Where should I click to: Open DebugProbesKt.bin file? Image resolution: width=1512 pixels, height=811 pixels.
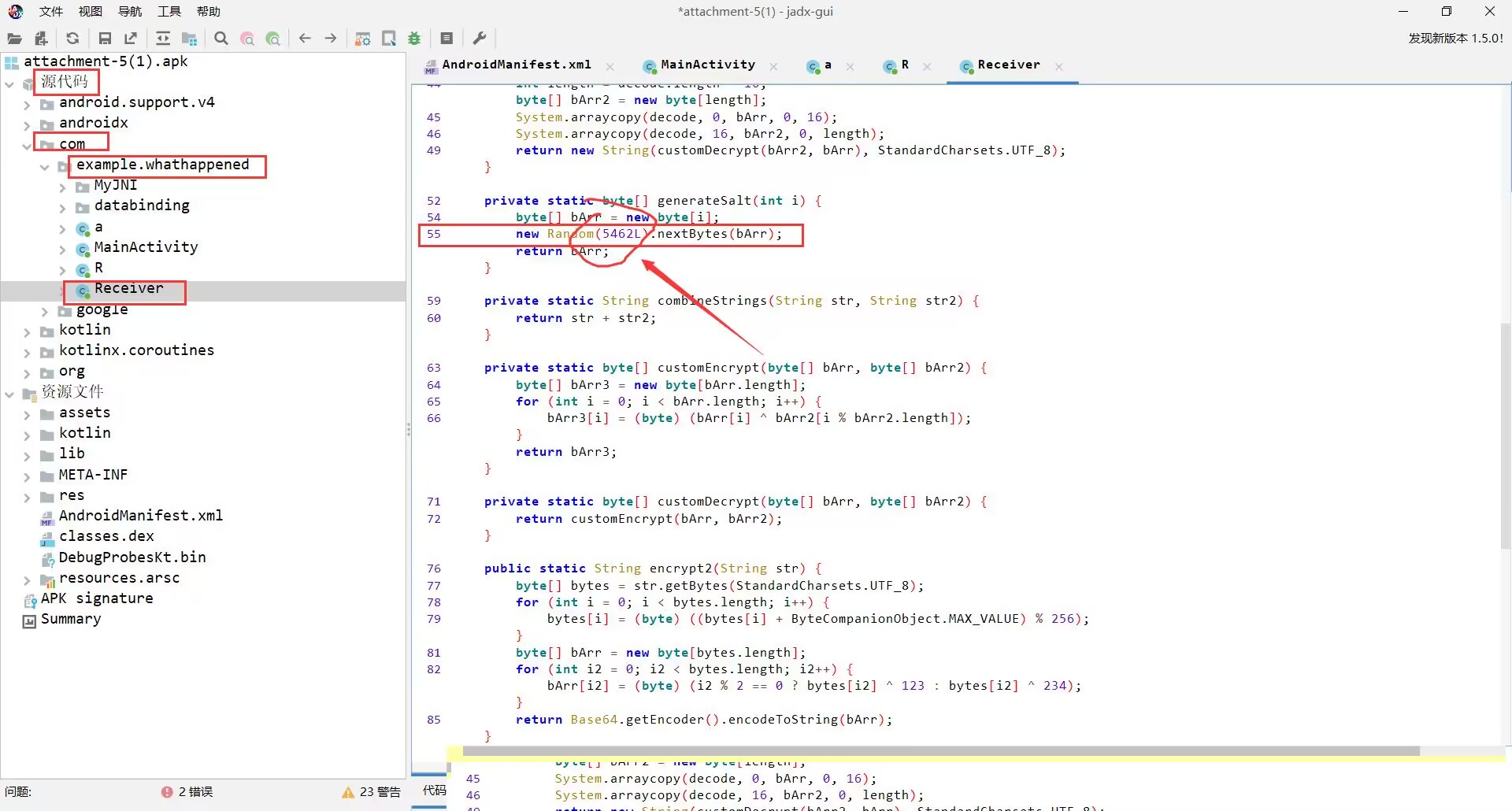pos(132,557)
